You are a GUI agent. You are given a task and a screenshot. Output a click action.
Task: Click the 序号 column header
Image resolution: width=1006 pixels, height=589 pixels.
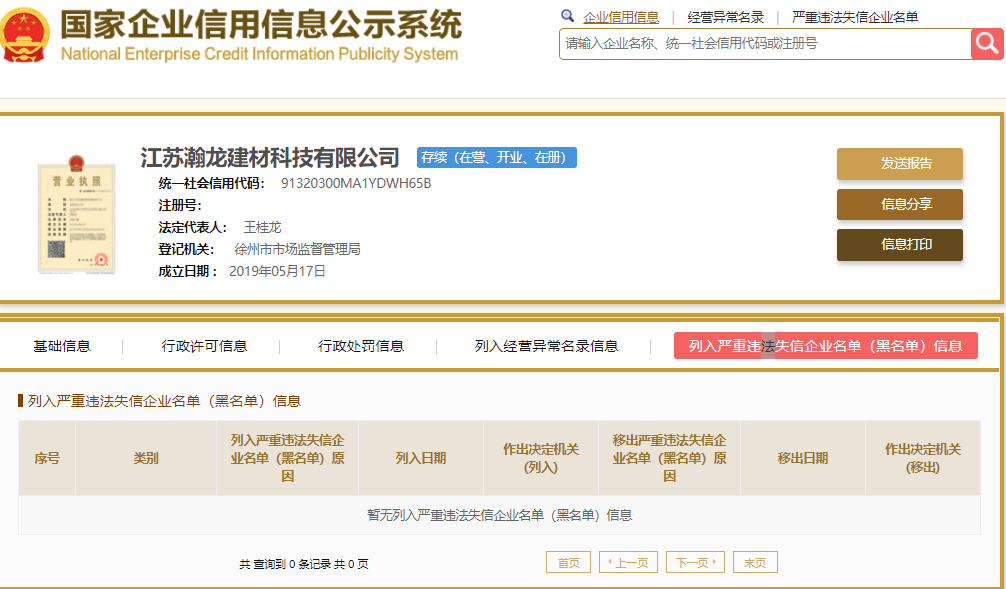[47, 458]
